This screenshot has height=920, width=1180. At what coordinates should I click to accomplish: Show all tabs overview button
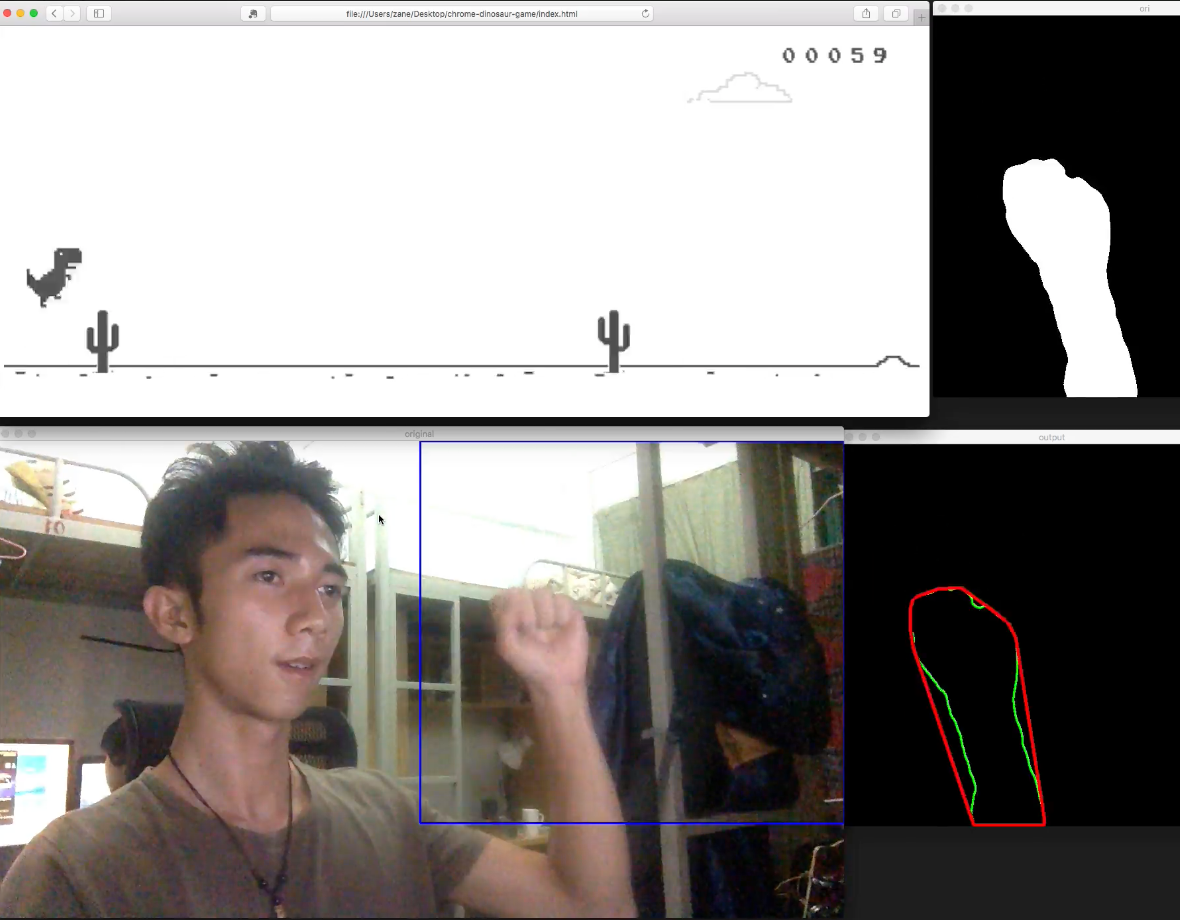(x=896, y=14)
